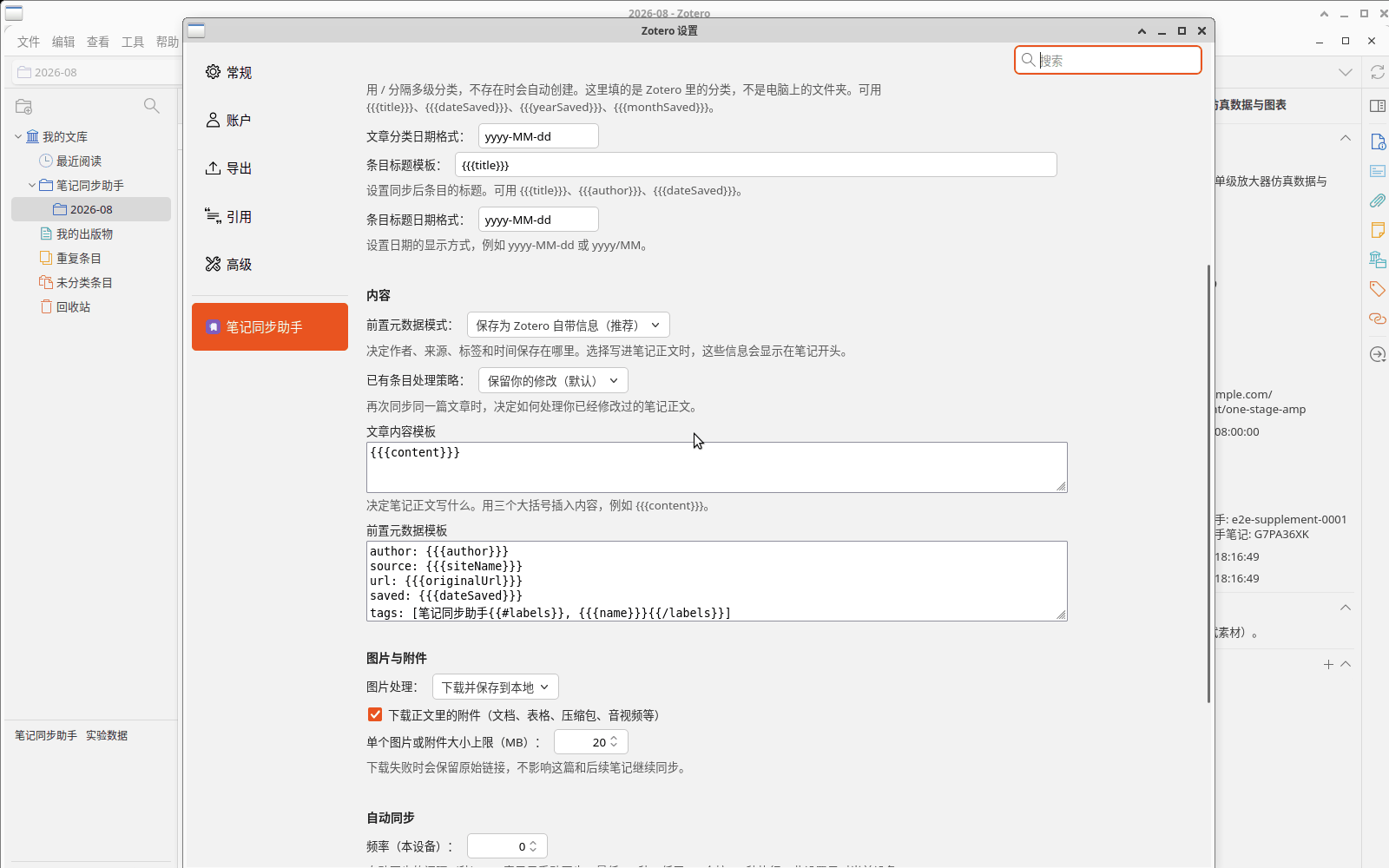Select 最近阅读 in the library tree
The width and height of the screenshot is (1389, 868).
coord(91,161)
